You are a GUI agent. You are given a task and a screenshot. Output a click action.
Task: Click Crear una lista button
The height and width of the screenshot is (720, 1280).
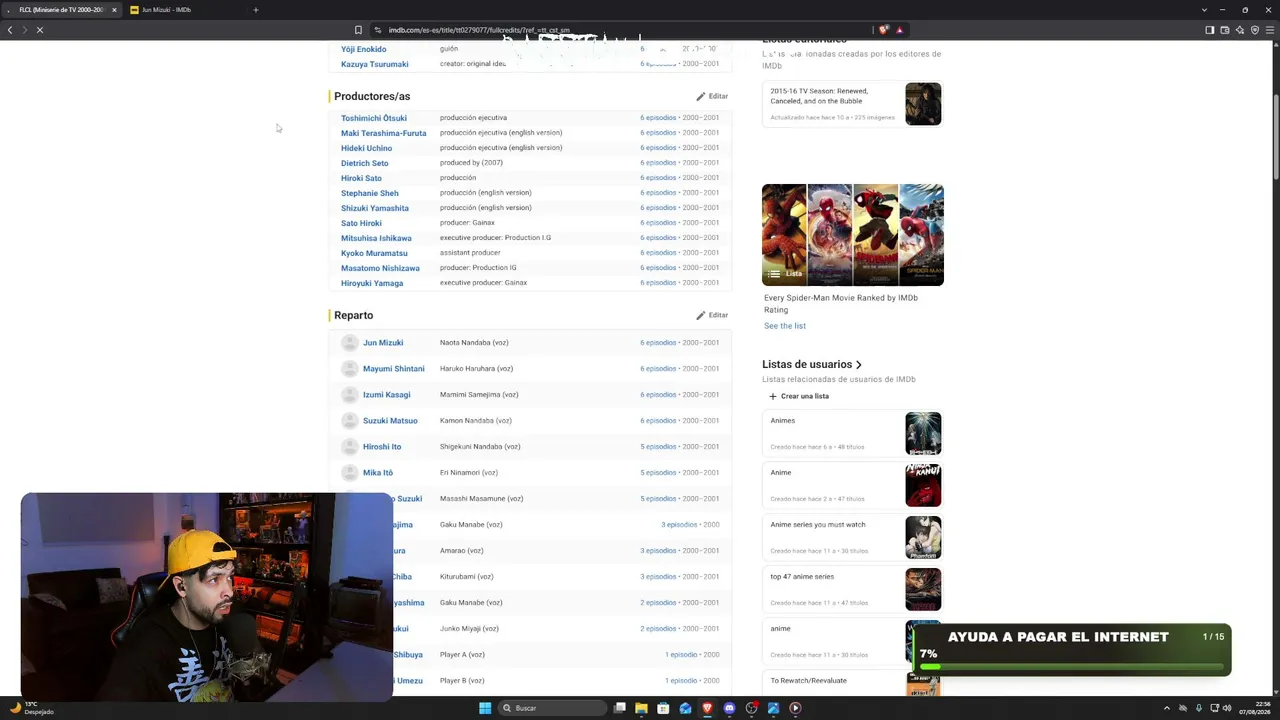[x=799, y=396]
